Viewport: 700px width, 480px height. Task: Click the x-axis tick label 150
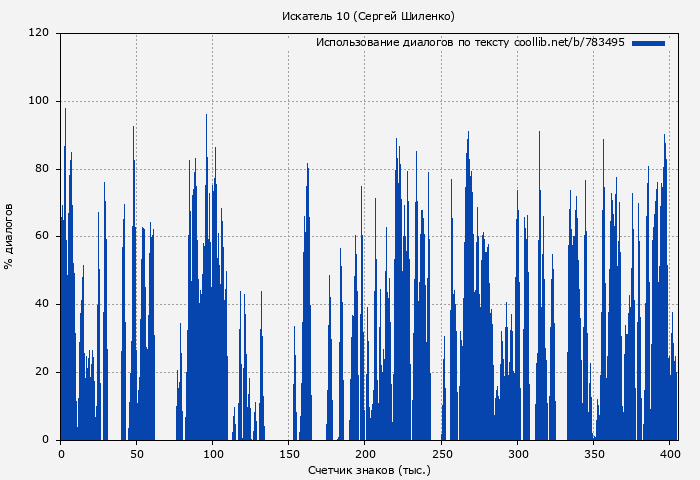289,454
